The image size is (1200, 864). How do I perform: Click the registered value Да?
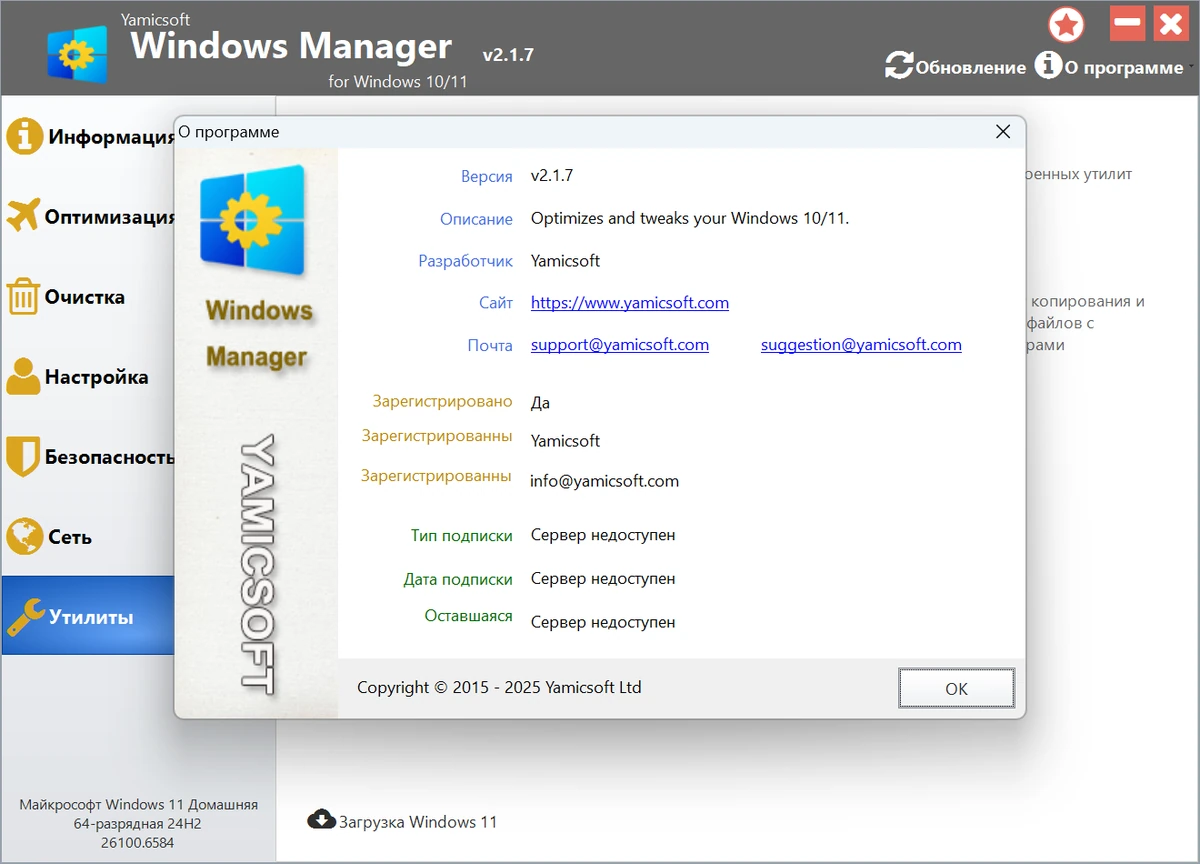click(541, 402)
